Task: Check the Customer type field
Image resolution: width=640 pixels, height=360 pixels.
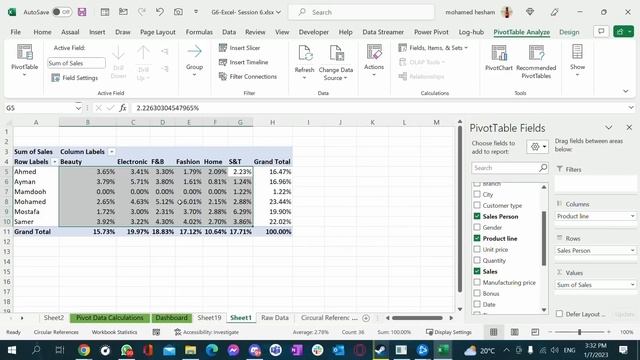Action: tap(477, 205)
